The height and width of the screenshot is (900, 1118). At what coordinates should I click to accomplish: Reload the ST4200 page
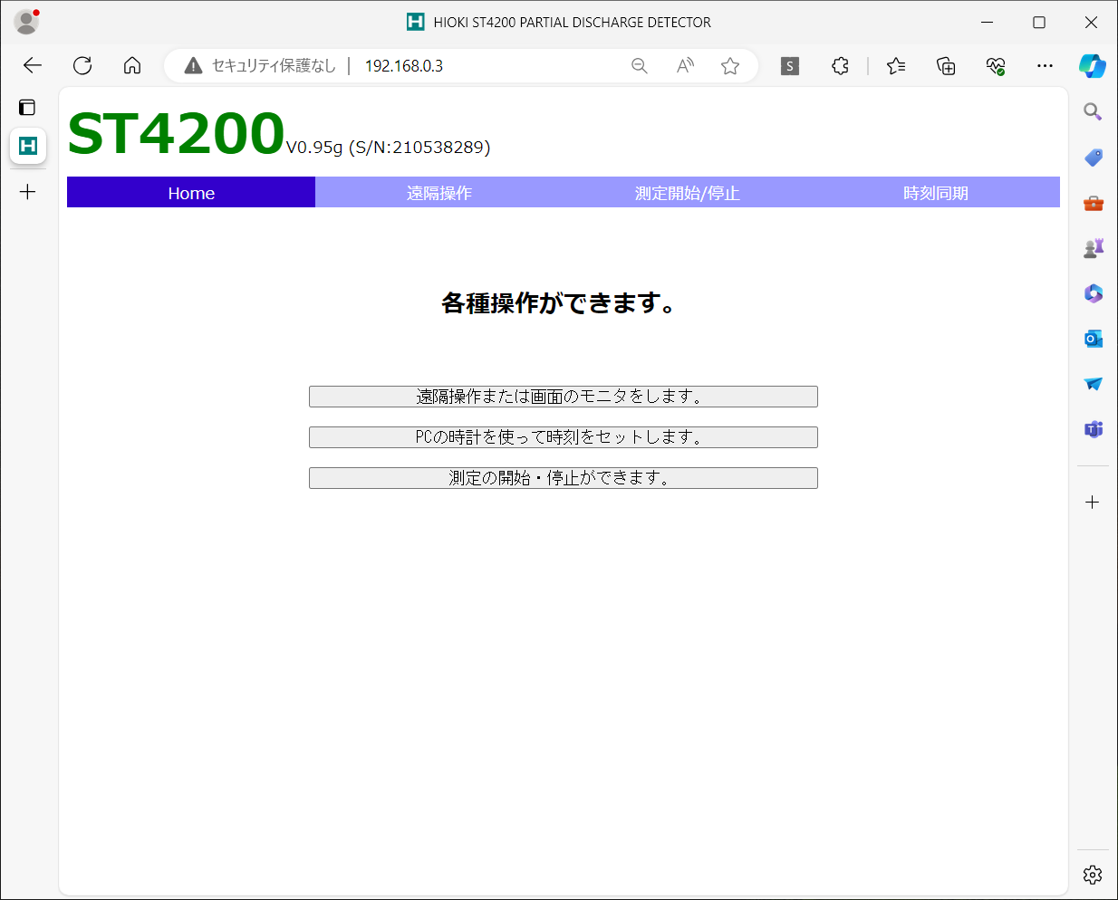click(x=83, y=66)
